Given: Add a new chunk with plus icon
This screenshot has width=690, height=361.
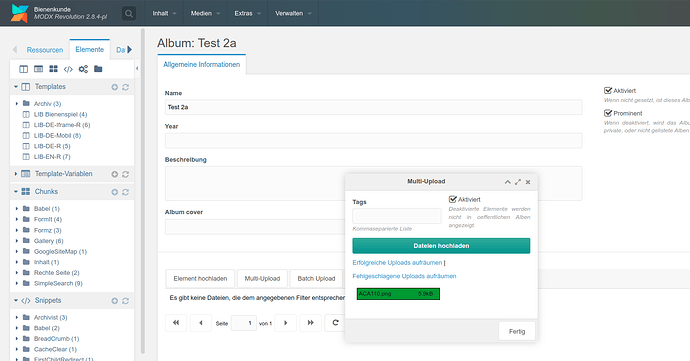Looking at the screenshot, I should coord(114,192).
